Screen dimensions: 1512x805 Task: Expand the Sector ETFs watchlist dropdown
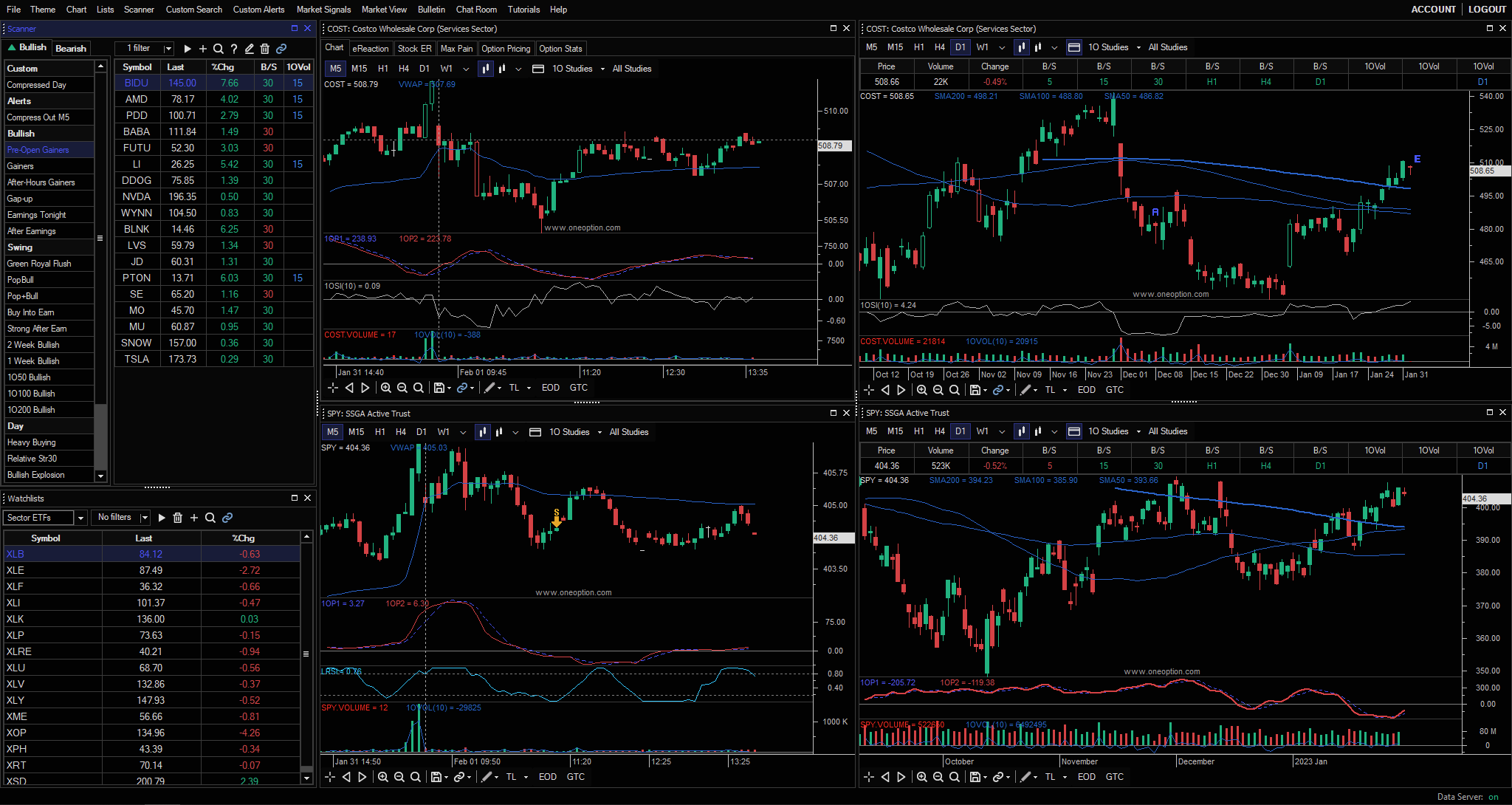point(80,518)
